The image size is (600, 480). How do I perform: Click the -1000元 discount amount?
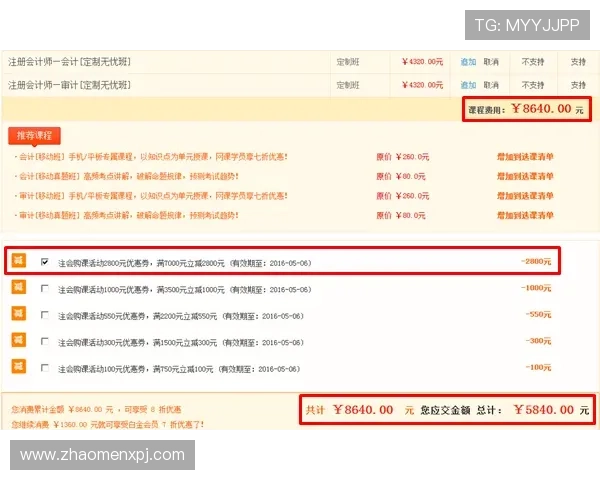point(536,288)
